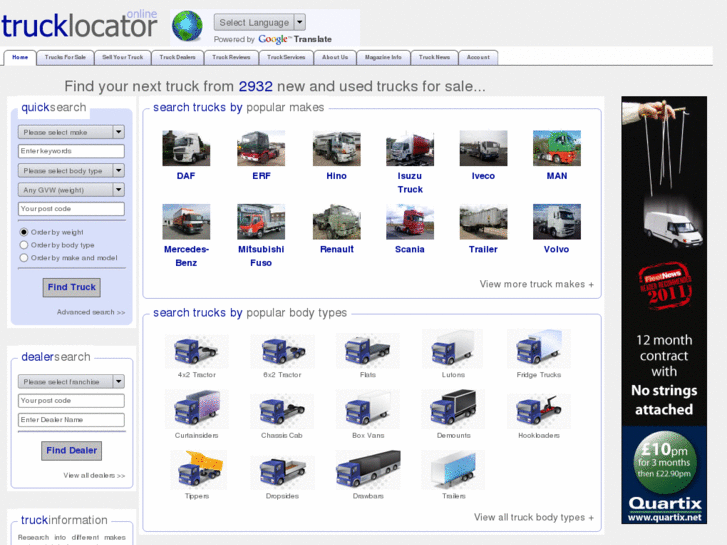
Task: Select the Renault truck photo
Action: pyautogui.click(x=337, y=222)
